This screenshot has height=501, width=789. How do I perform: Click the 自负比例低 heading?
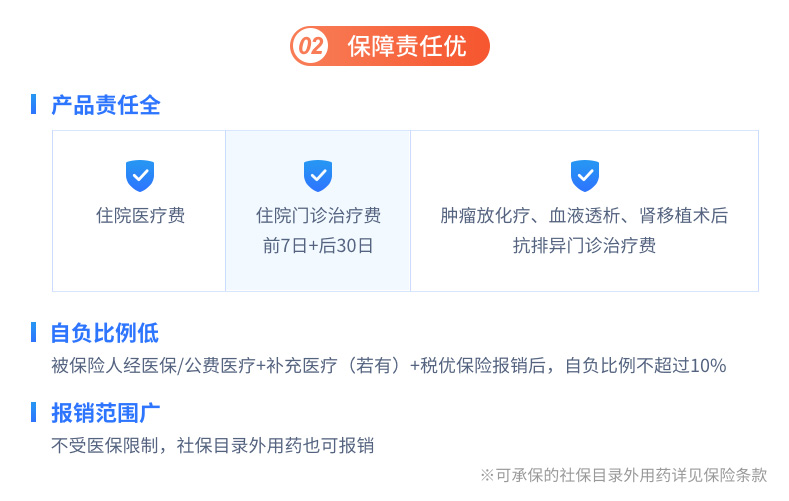point(105,333)
